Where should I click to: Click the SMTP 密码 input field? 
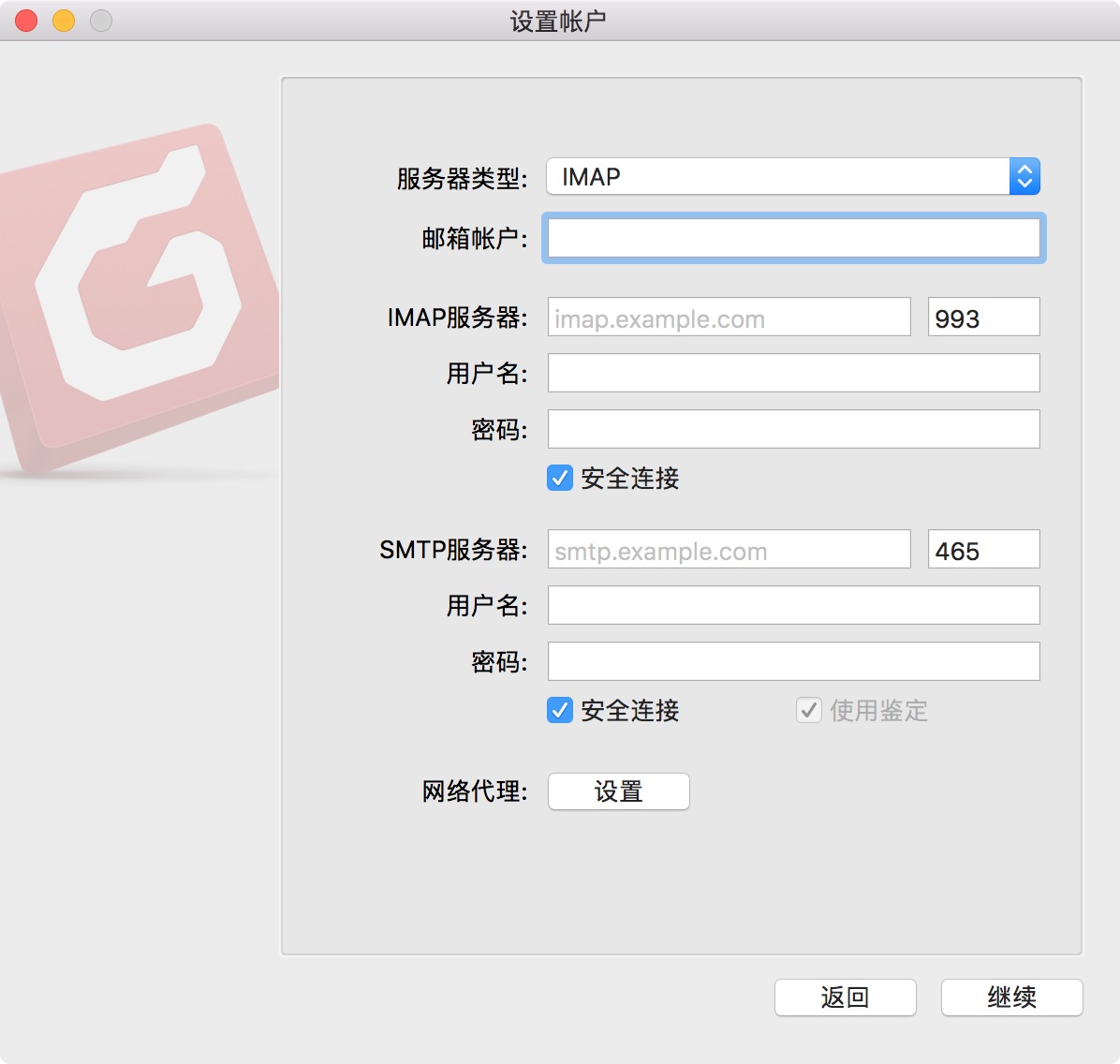(x=793, y=662)
